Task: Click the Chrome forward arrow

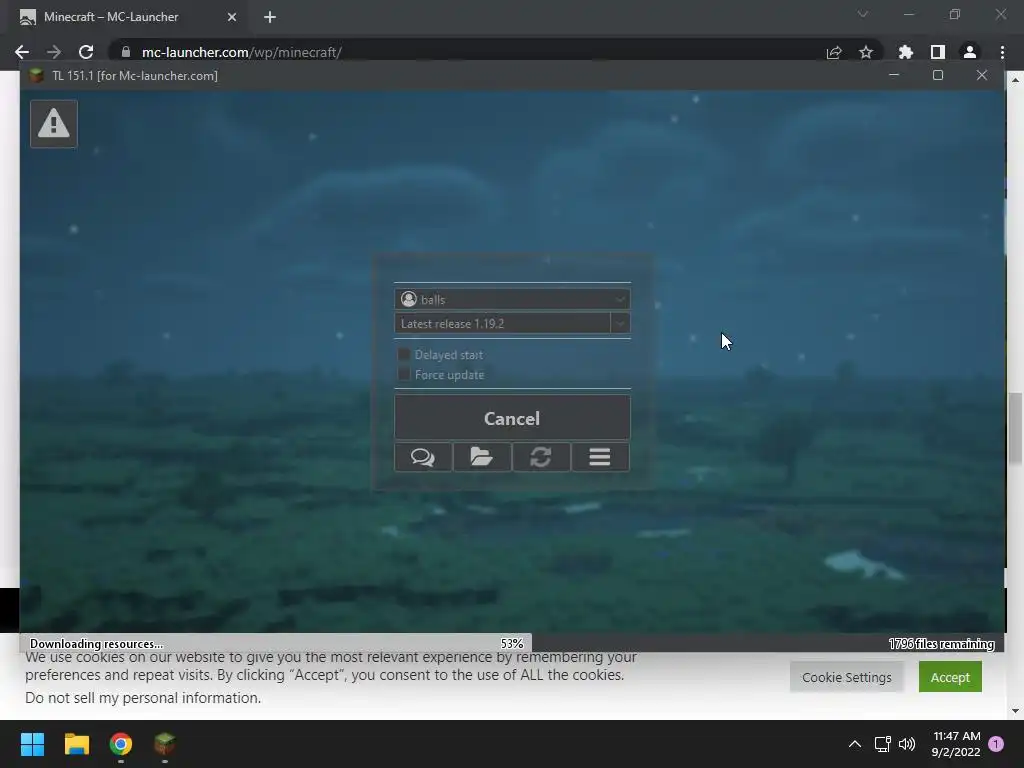Action: coord(54,52)
